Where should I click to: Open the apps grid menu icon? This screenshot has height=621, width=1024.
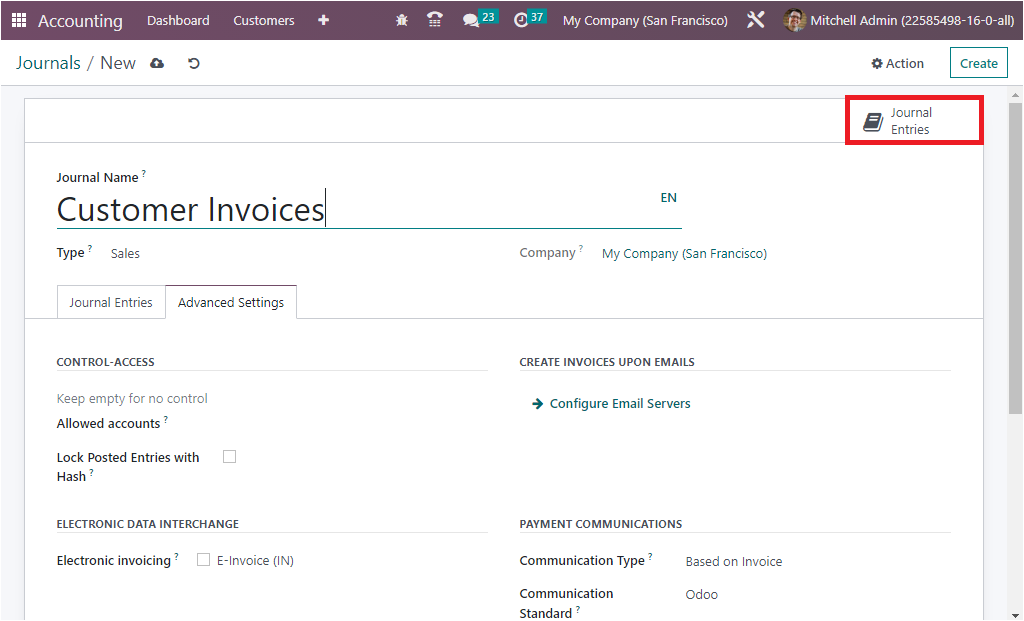[x=19, y=20]
